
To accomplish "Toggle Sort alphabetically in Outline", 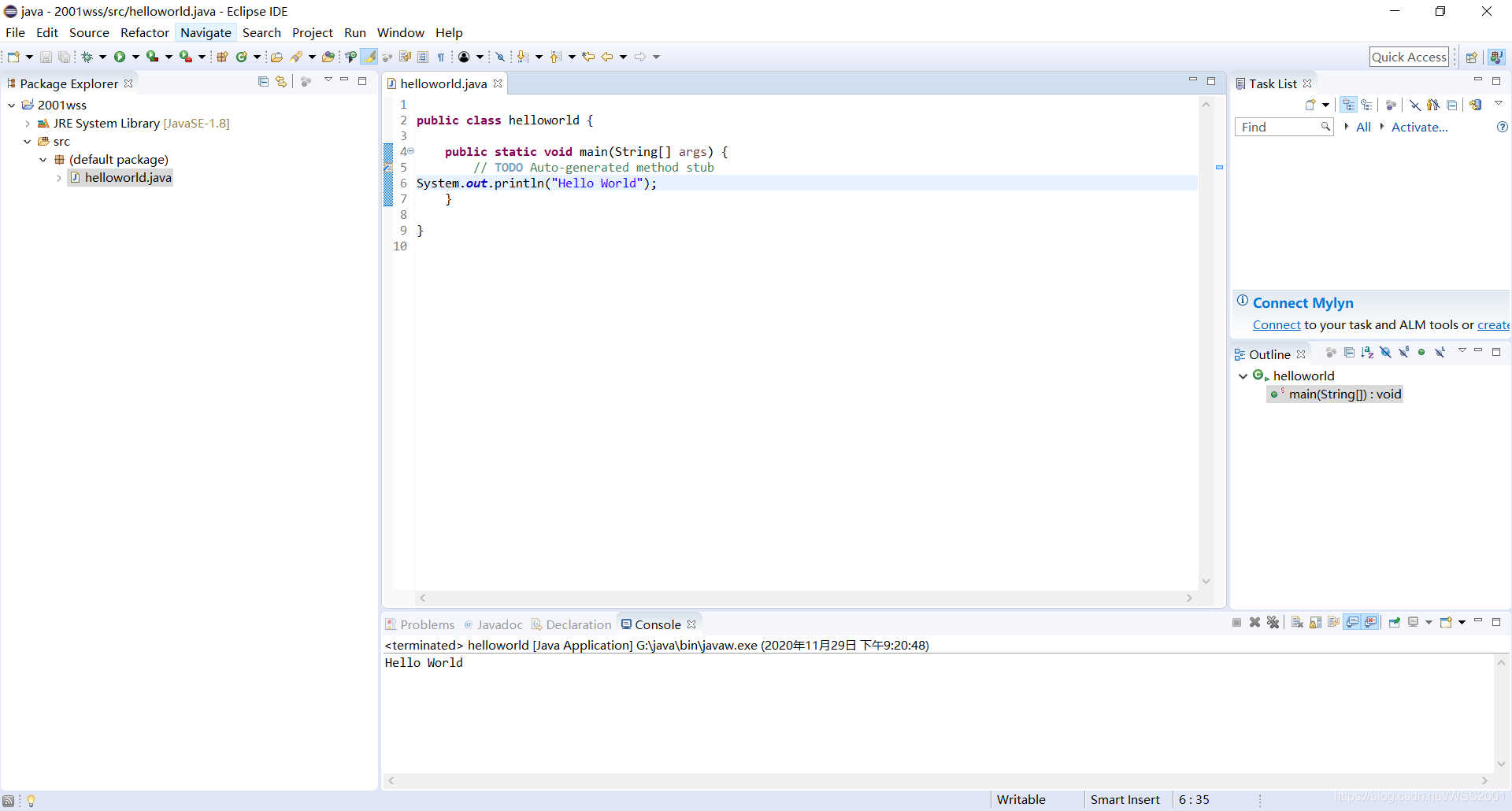I will click(1367, 352).
